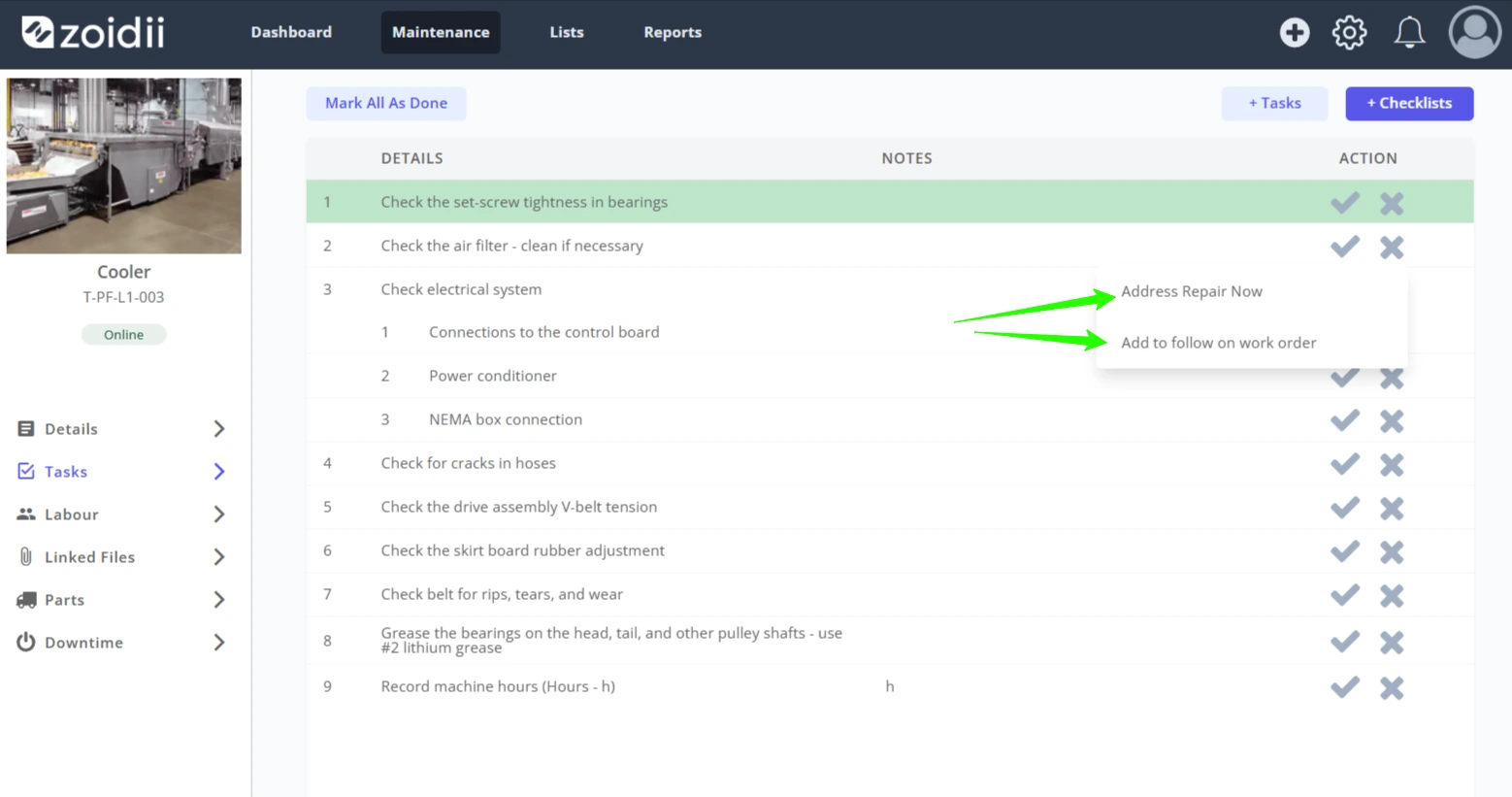Select the Maintenance tab
The height and width of the screenshot is (797, 1512).
pos(441,32)
